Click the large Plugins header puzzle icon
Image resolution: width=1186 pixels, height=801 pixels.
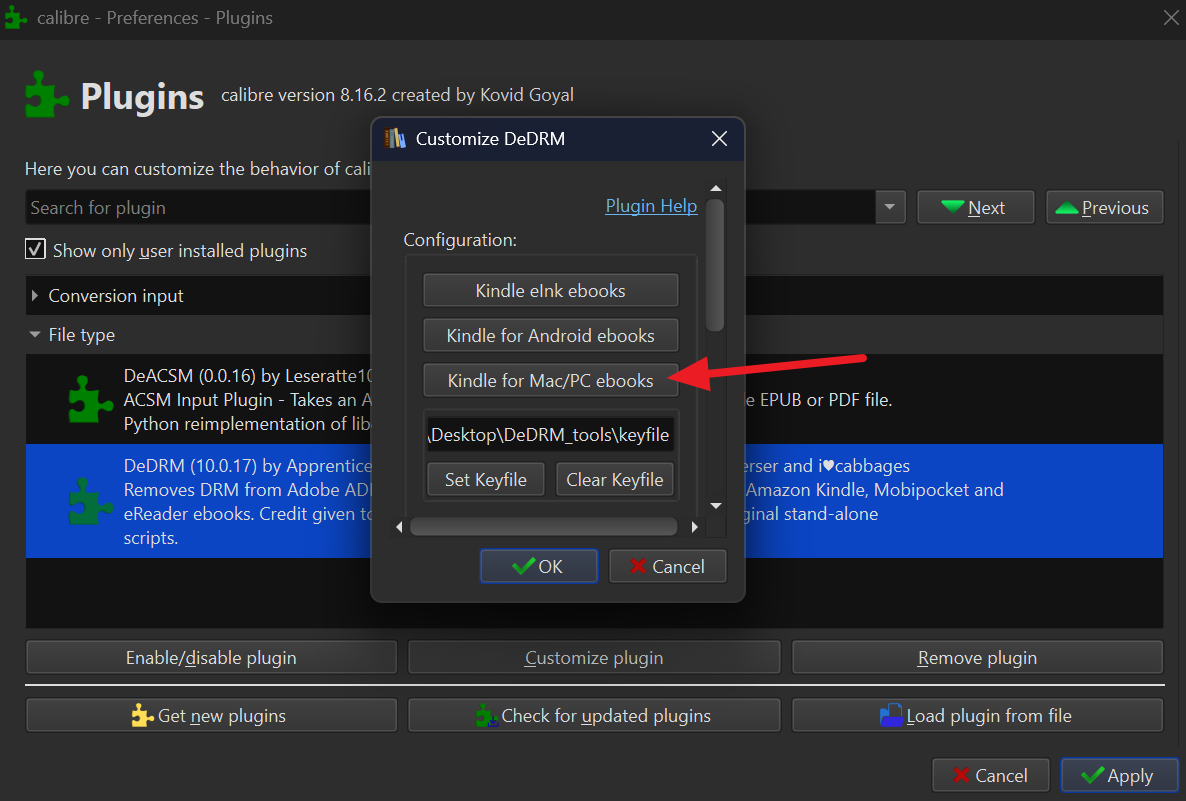[47, 97]
